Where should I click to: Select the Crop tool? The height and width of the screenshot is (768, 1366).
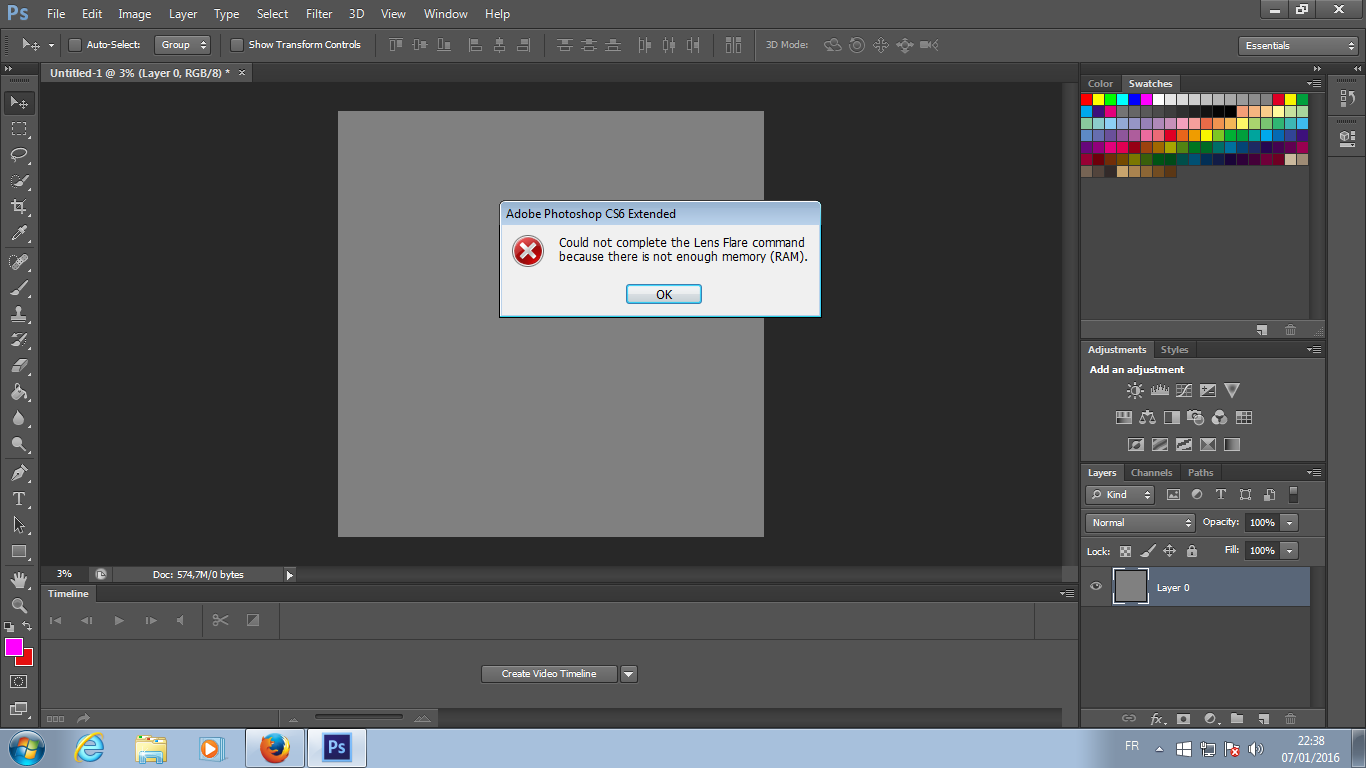[19, 207]
